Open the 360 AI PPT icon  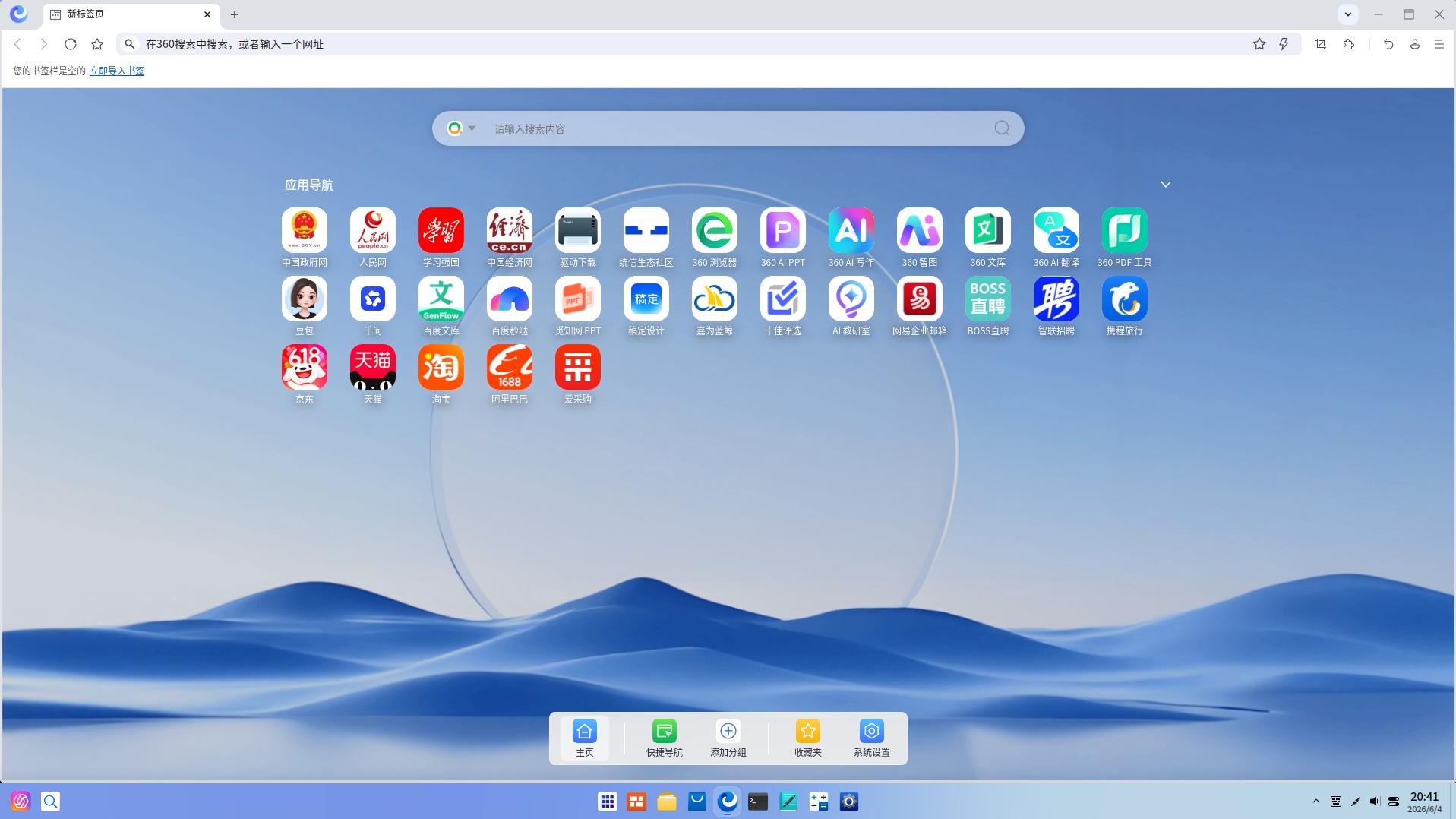click(783, 230)
